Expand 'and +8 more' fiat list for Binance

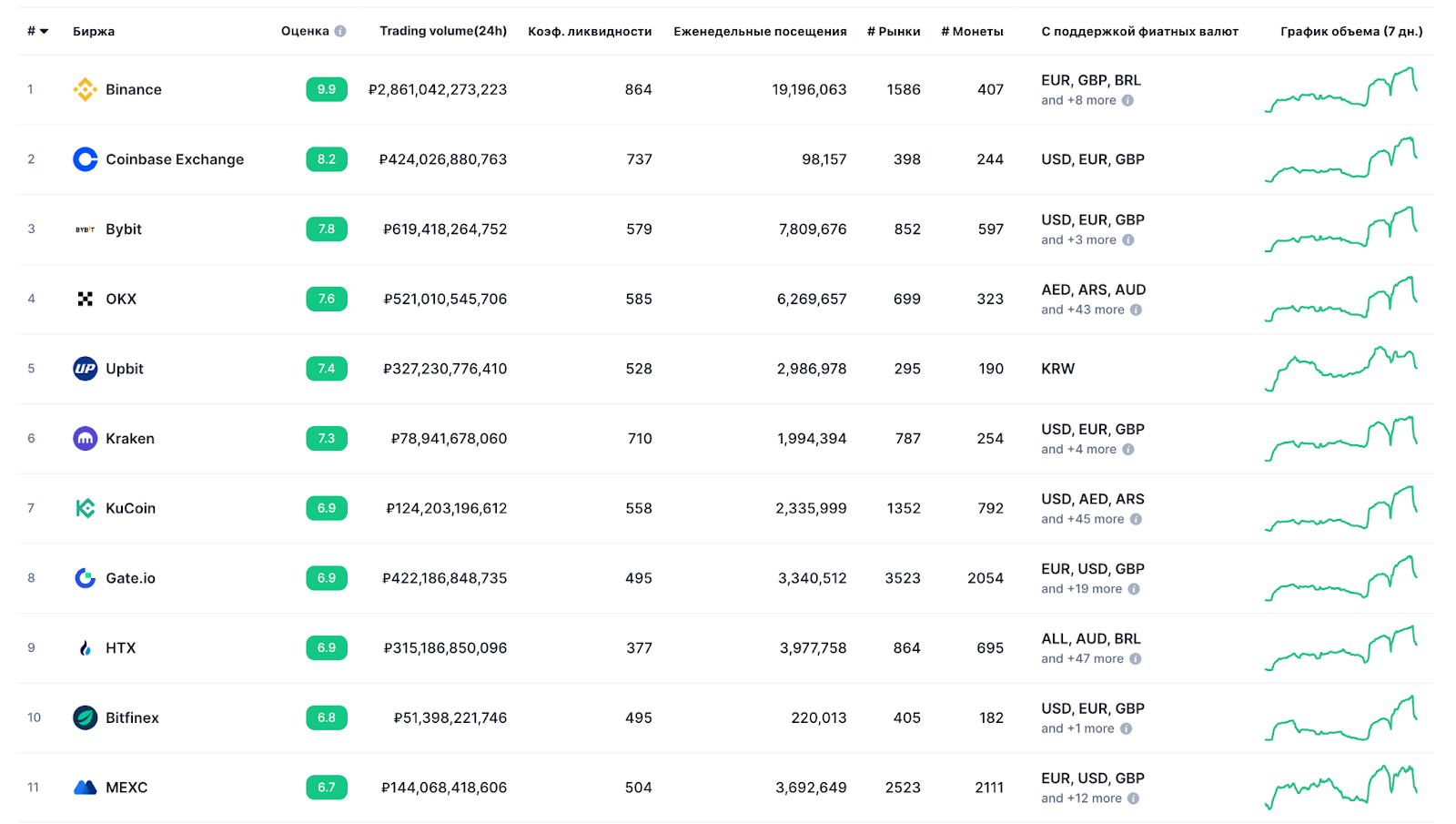pyautogui.click(x=1078, y=100)
